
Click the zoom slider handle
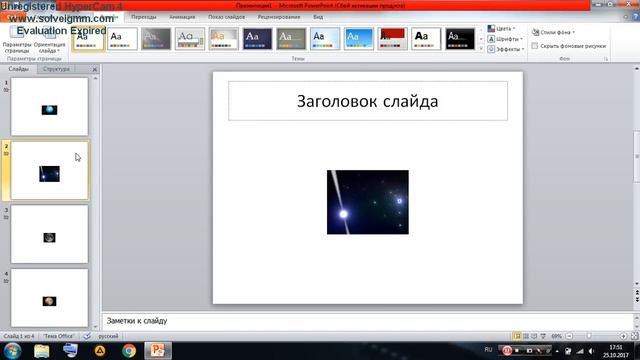click(589, 336)
